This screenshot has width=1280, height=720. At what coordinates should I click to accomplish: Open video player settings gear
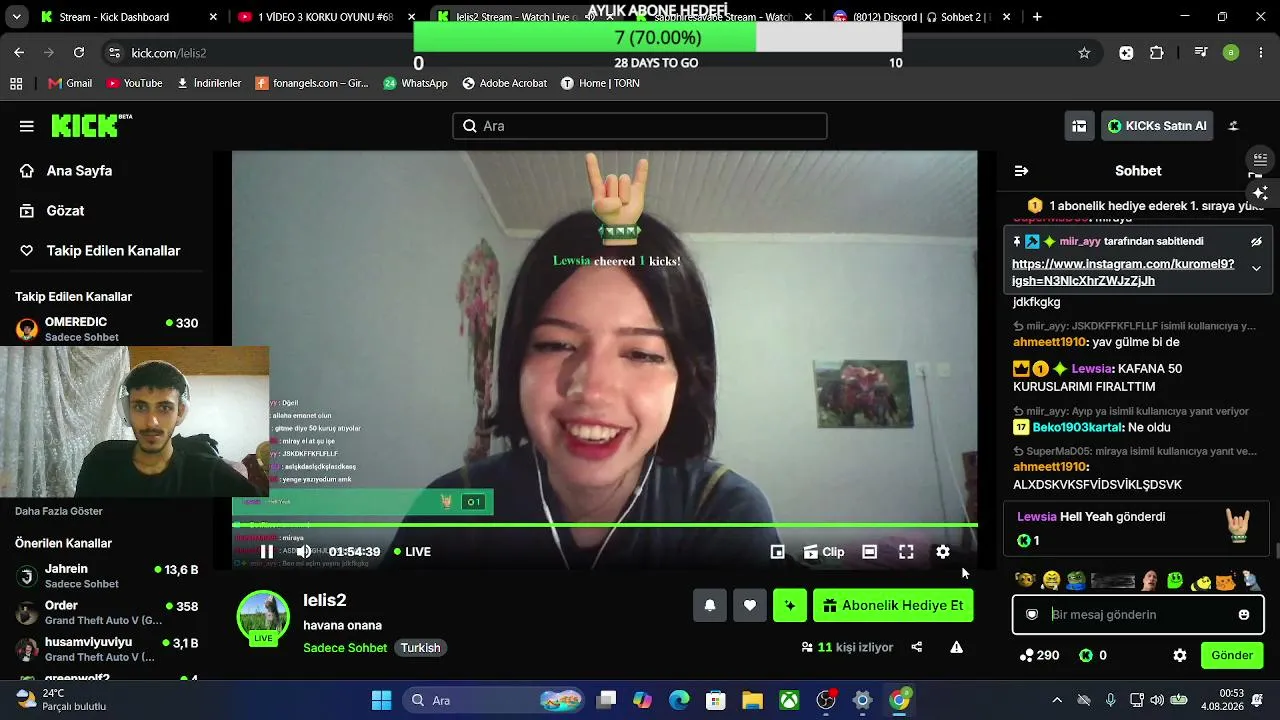coord(943,552)
